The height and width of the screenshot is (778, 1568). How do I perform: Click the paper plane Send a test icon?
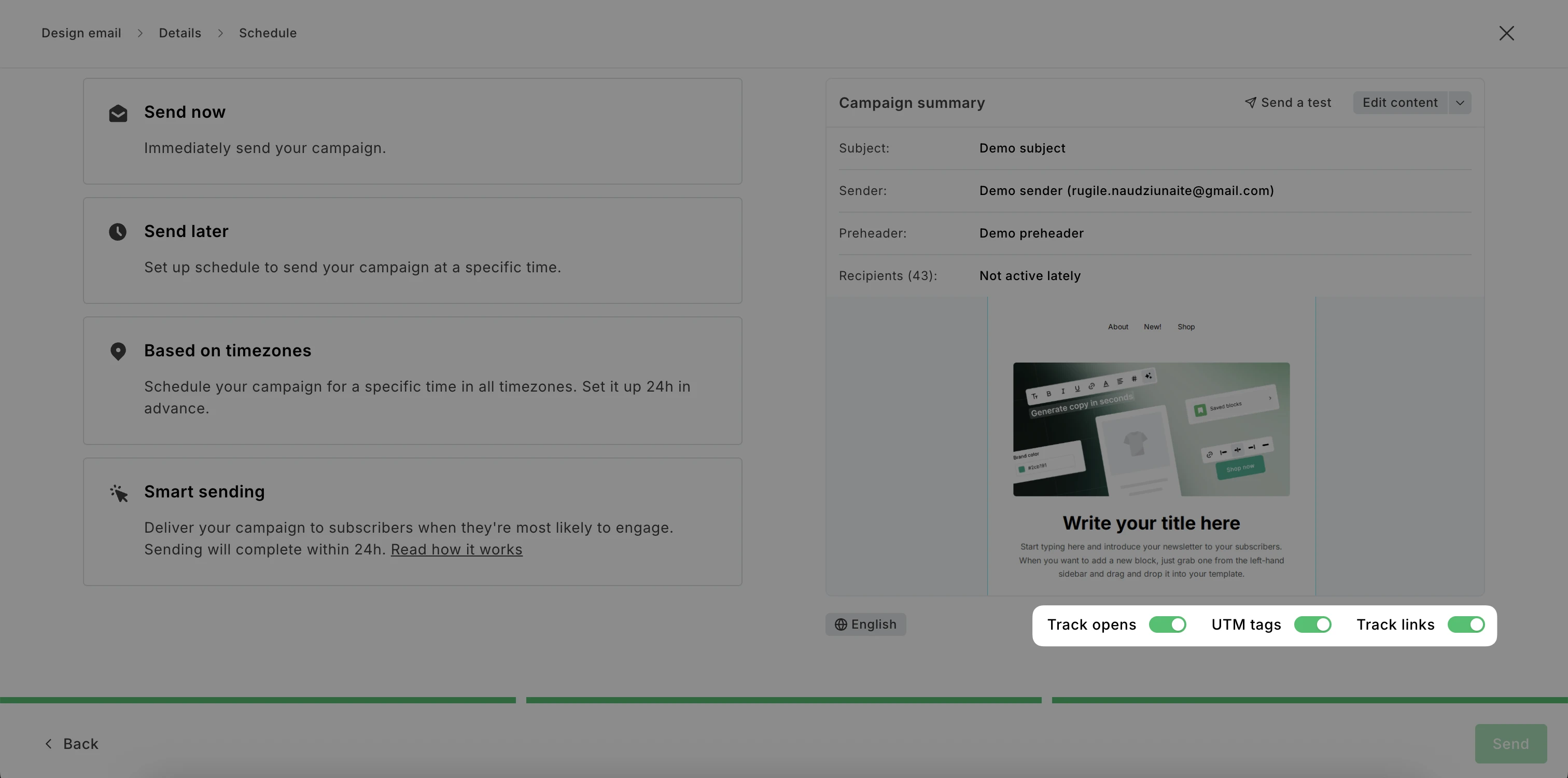(1250, 102)
